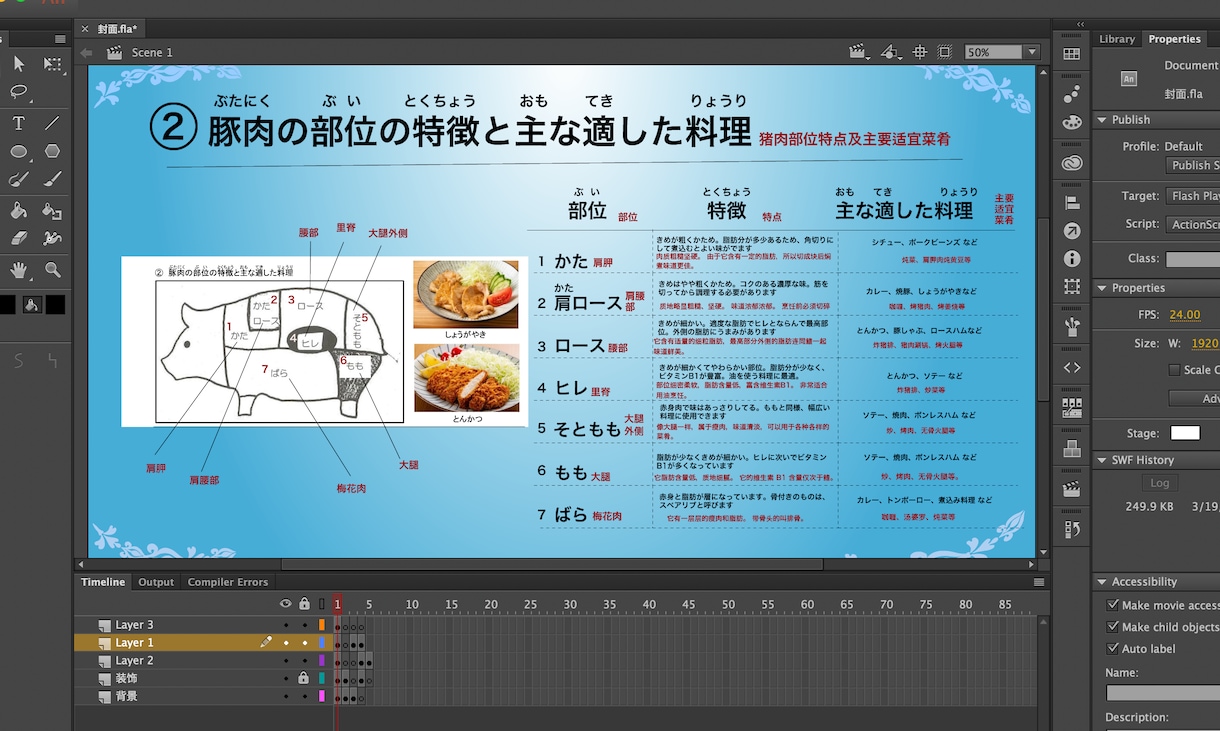This screenshot has height=731, width=1220.
Task: Select the PolyStar hexagon tool
Action: [x=53, y=151]
